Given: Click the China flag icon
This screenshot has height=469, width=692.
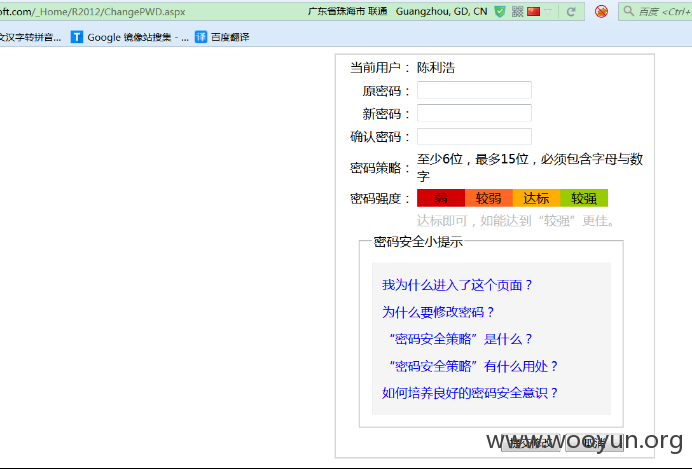Looking at the screenshot, I should pyautogui.click(x=534, y=11).
